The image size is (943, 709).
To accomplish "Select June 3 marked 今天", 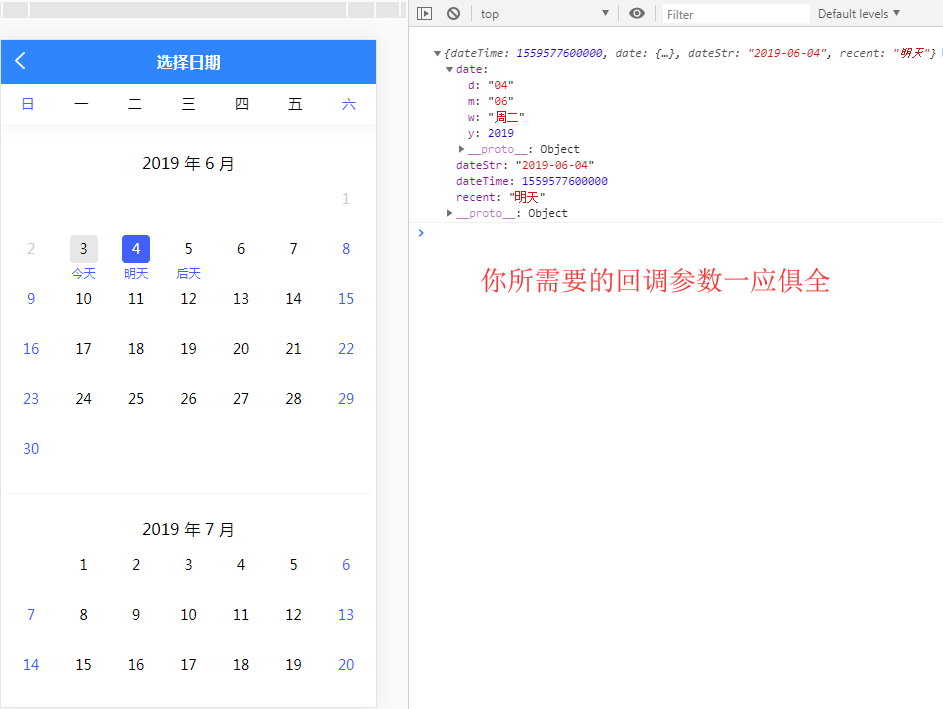I will pyautogui.click(x=84, y=249).
